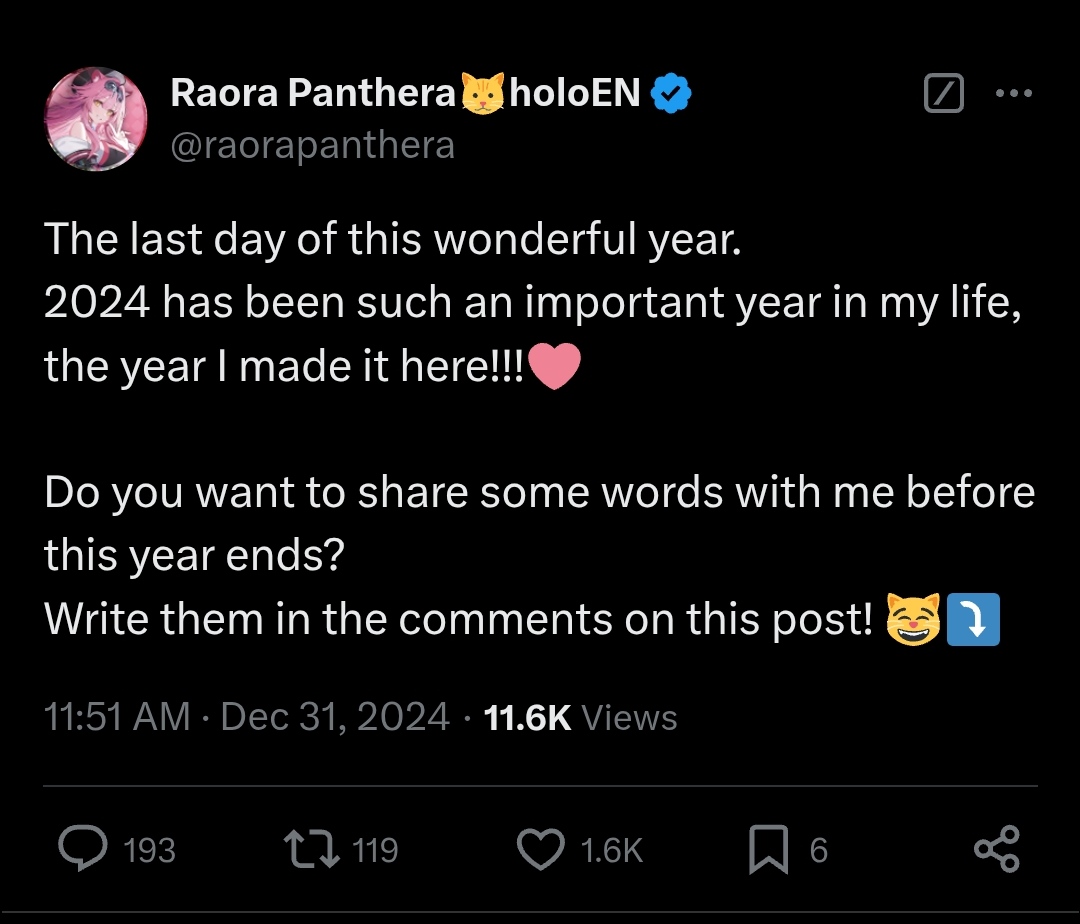Like the post with the heart icon
This screenshot has width=1080, height=924.
(540, 850)
